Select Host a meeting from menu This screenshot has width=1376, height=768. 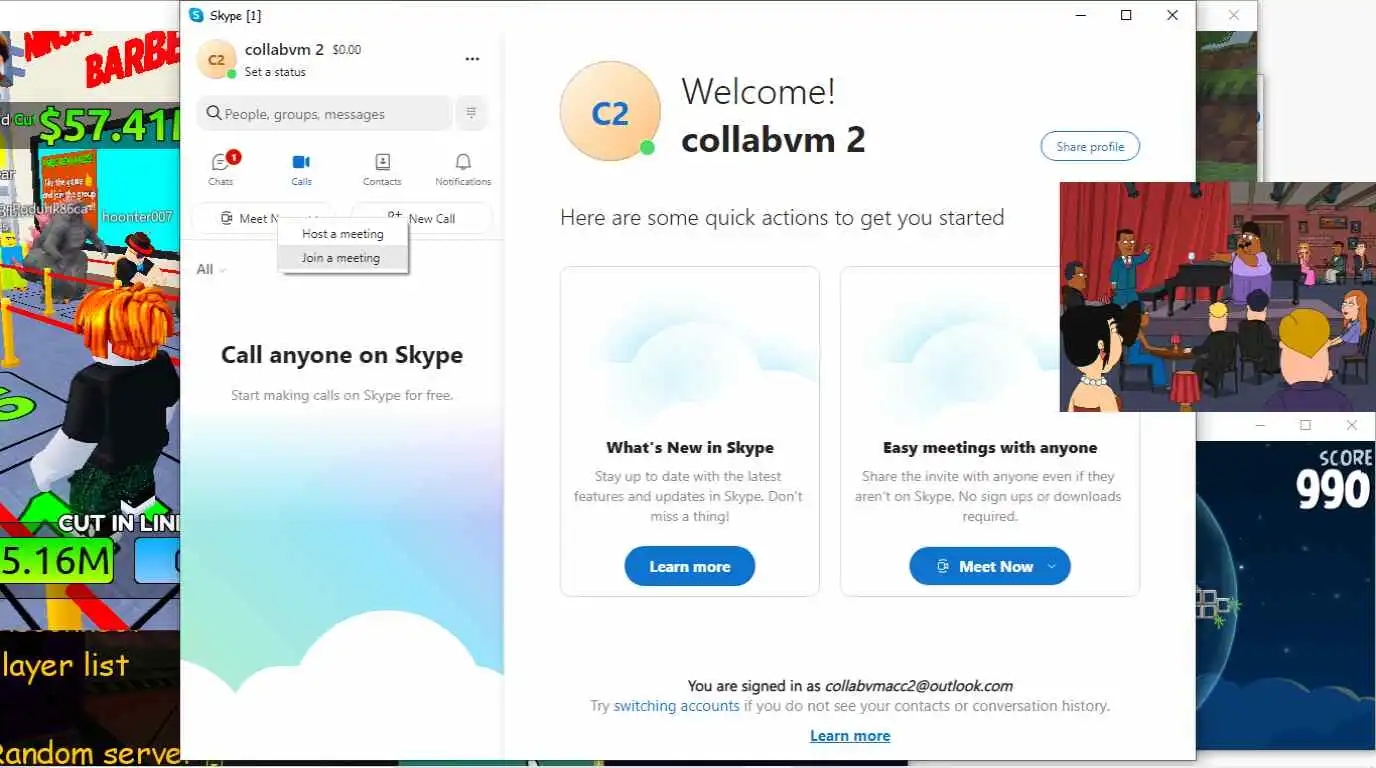click(343, 233)
